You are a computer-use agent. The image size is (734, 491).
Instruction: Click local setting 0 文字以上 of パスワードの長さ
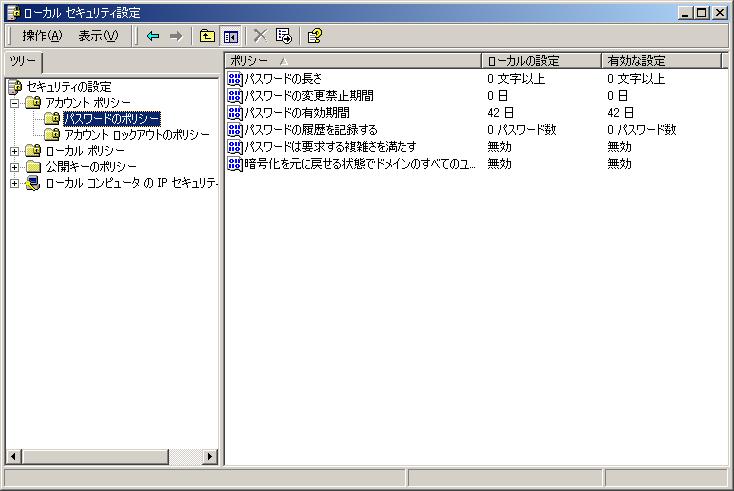coord(516,79)
